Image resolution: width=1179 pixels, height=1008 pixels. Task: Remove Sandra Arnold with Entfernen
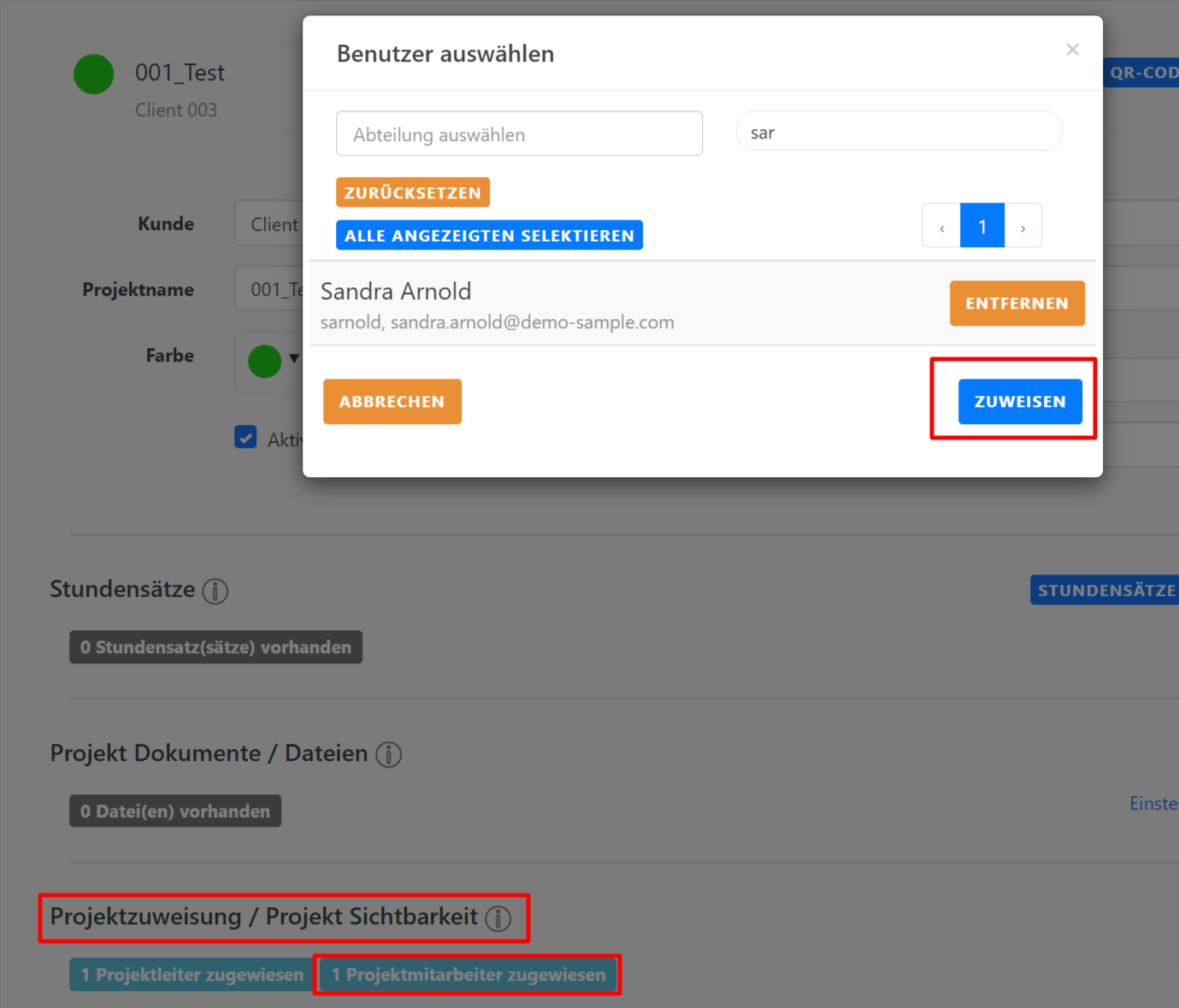[x=1017, y=304]
